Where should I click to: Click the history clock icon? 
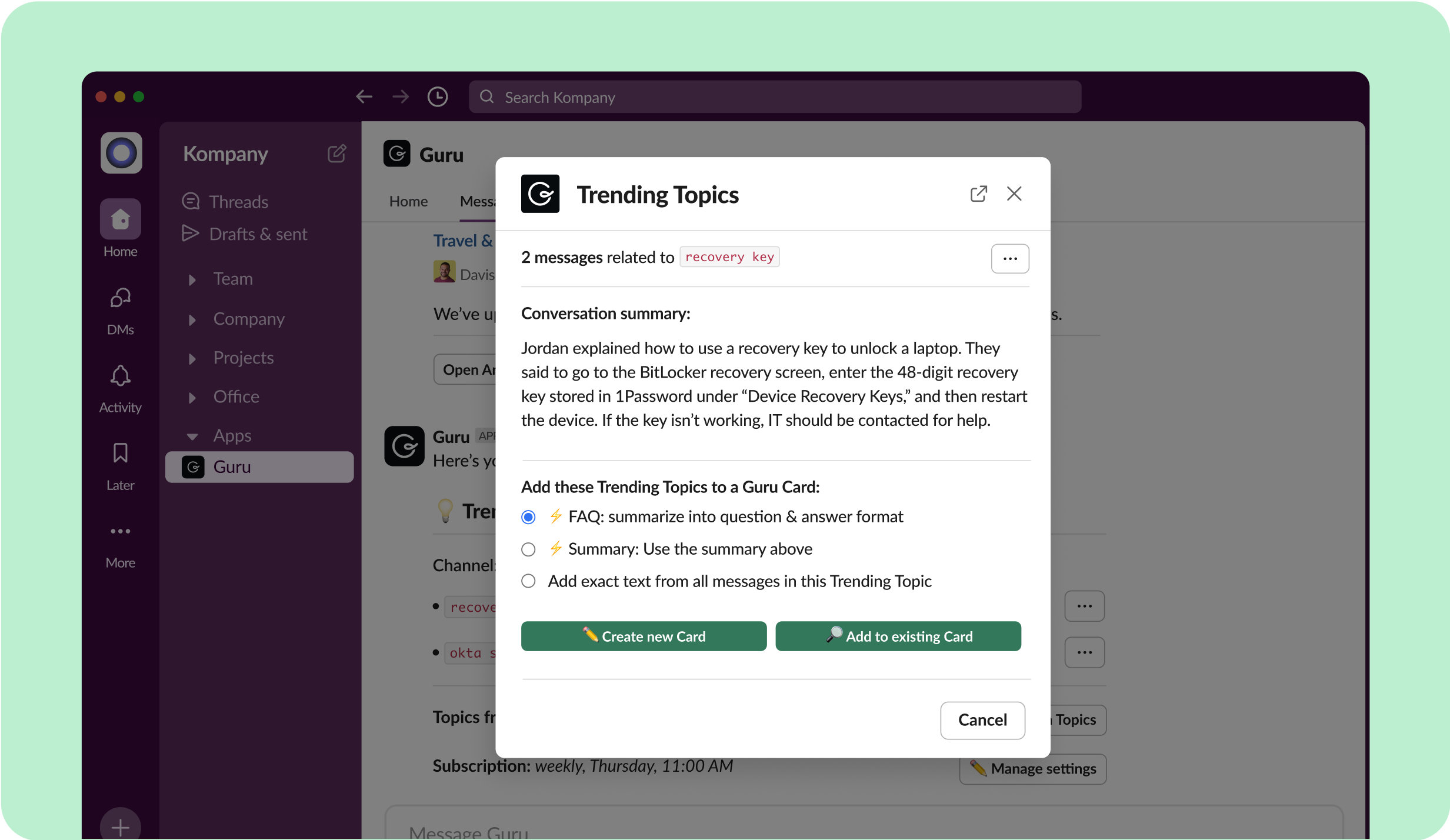437,97
